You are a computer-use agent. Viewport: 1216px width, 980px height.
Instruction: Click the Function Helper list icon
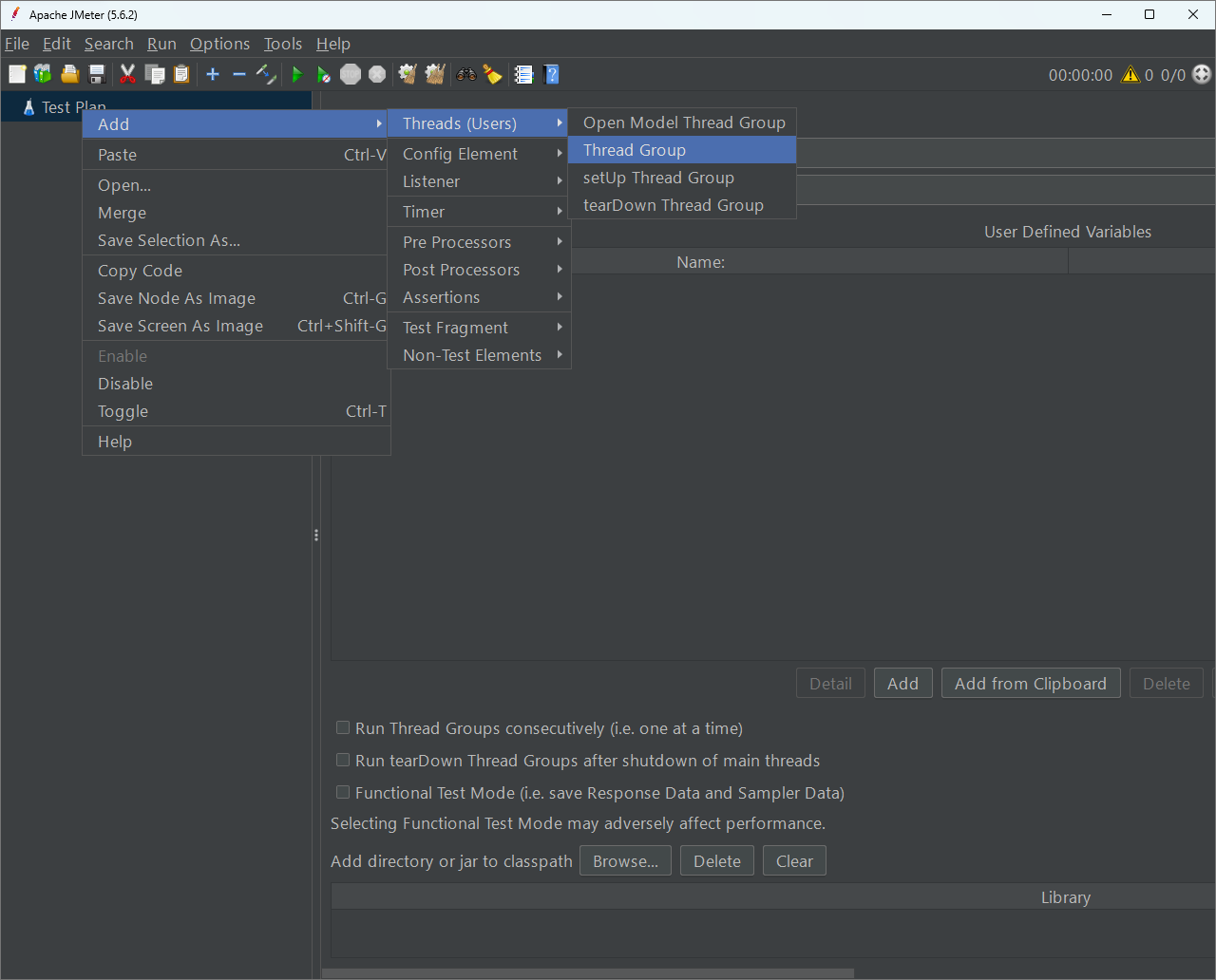click(523, 74)
